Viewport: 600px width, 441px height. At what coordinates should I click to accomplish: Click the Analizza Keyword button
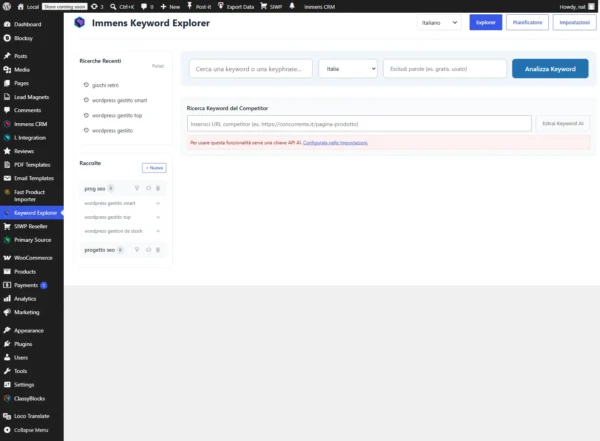point(550,69)
